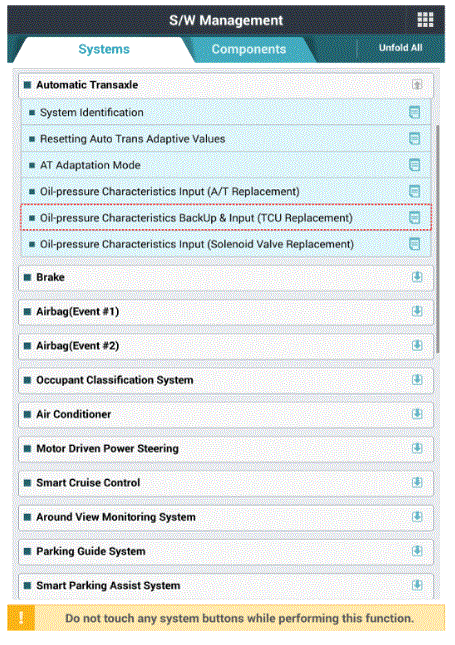Open document icon for Solenoid Valve Replacement
Viewport: 455px width, 645px height.
pyautogui.click(x=415, y=244)
